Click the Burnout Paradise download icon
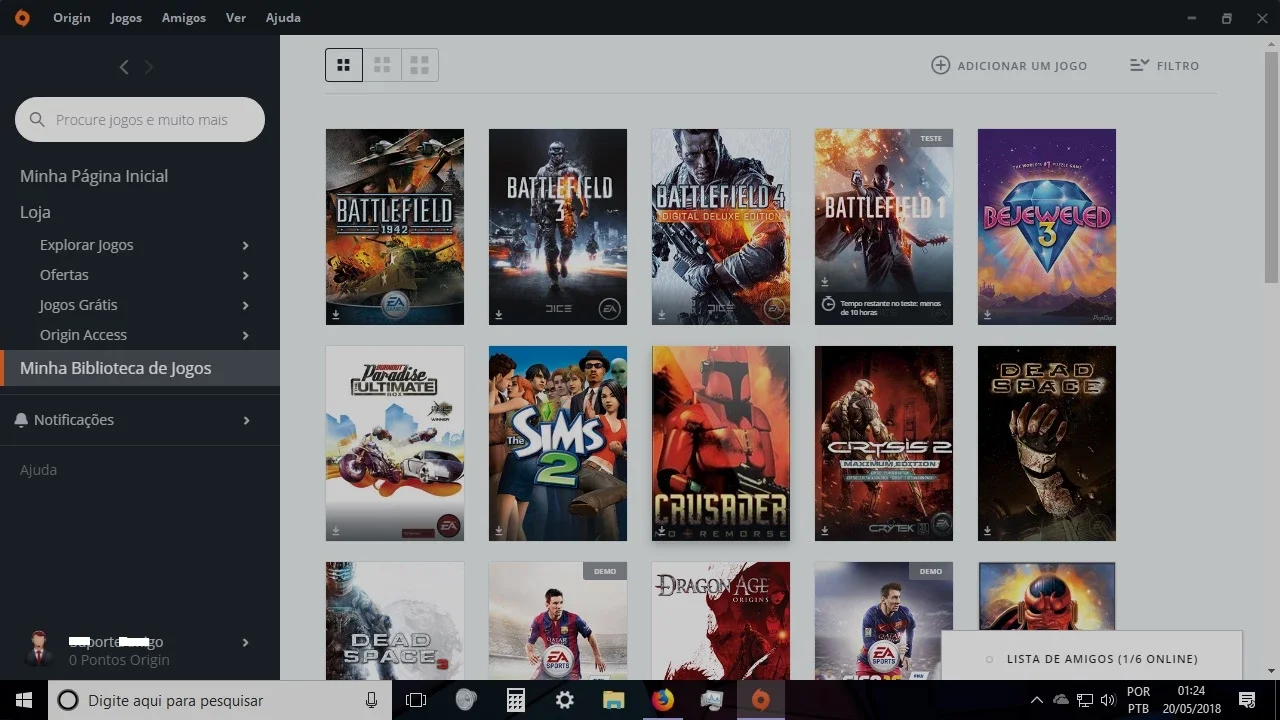This screenshot has width=1280, height=720. 336,531
